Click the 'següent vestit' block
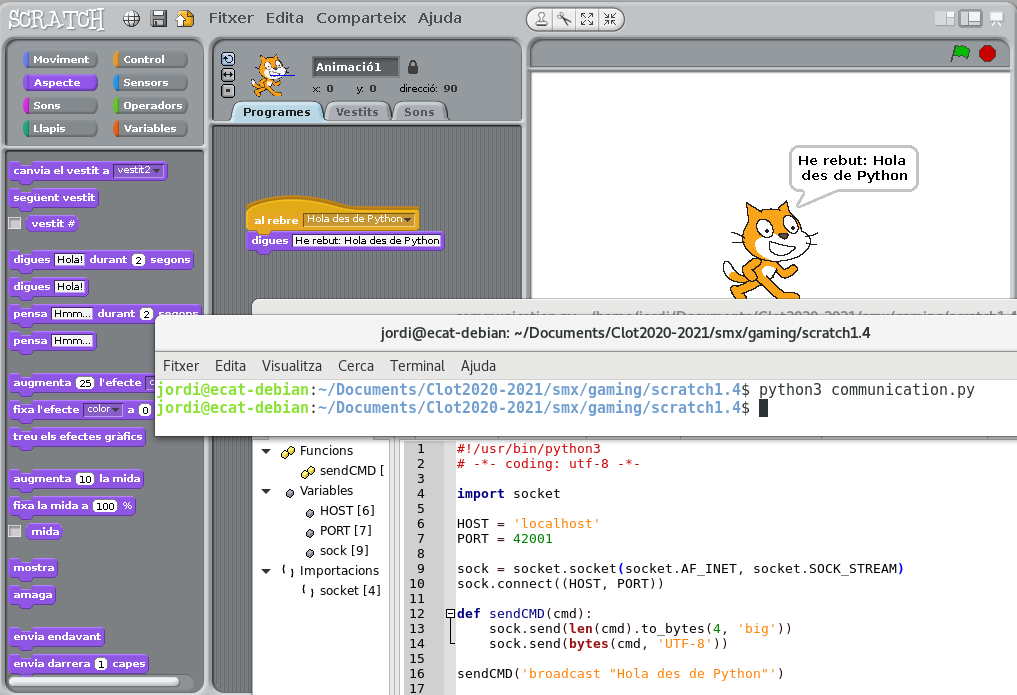 (x=54, y=198)
